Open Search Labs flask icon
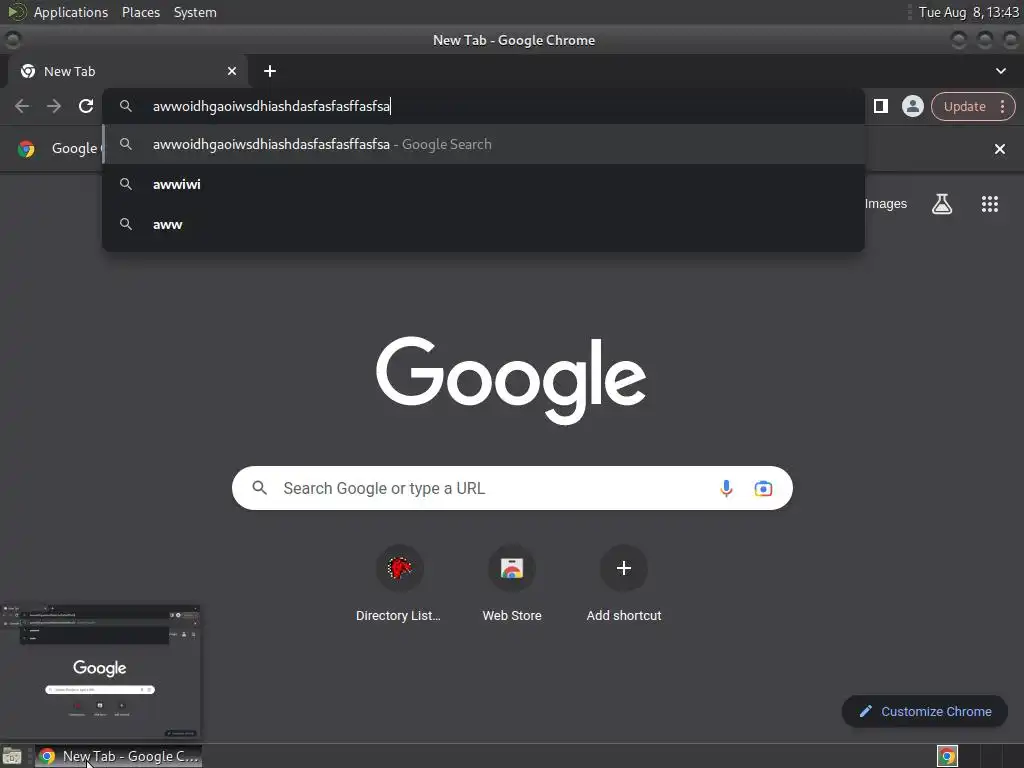 tap(942, 204)
